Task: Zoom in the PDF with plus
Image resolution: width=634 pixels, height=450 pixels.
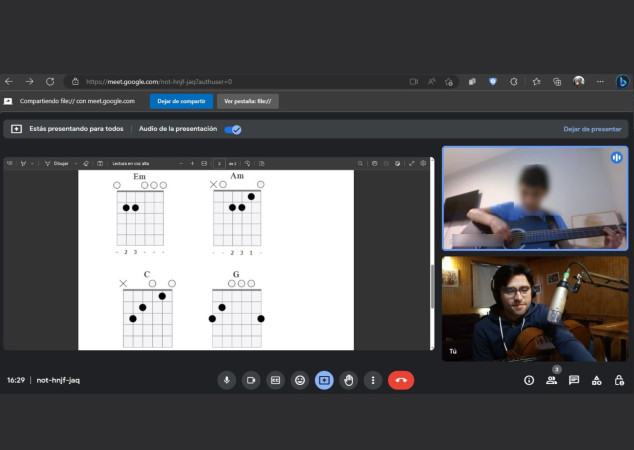Action: [x=192, y=163]
